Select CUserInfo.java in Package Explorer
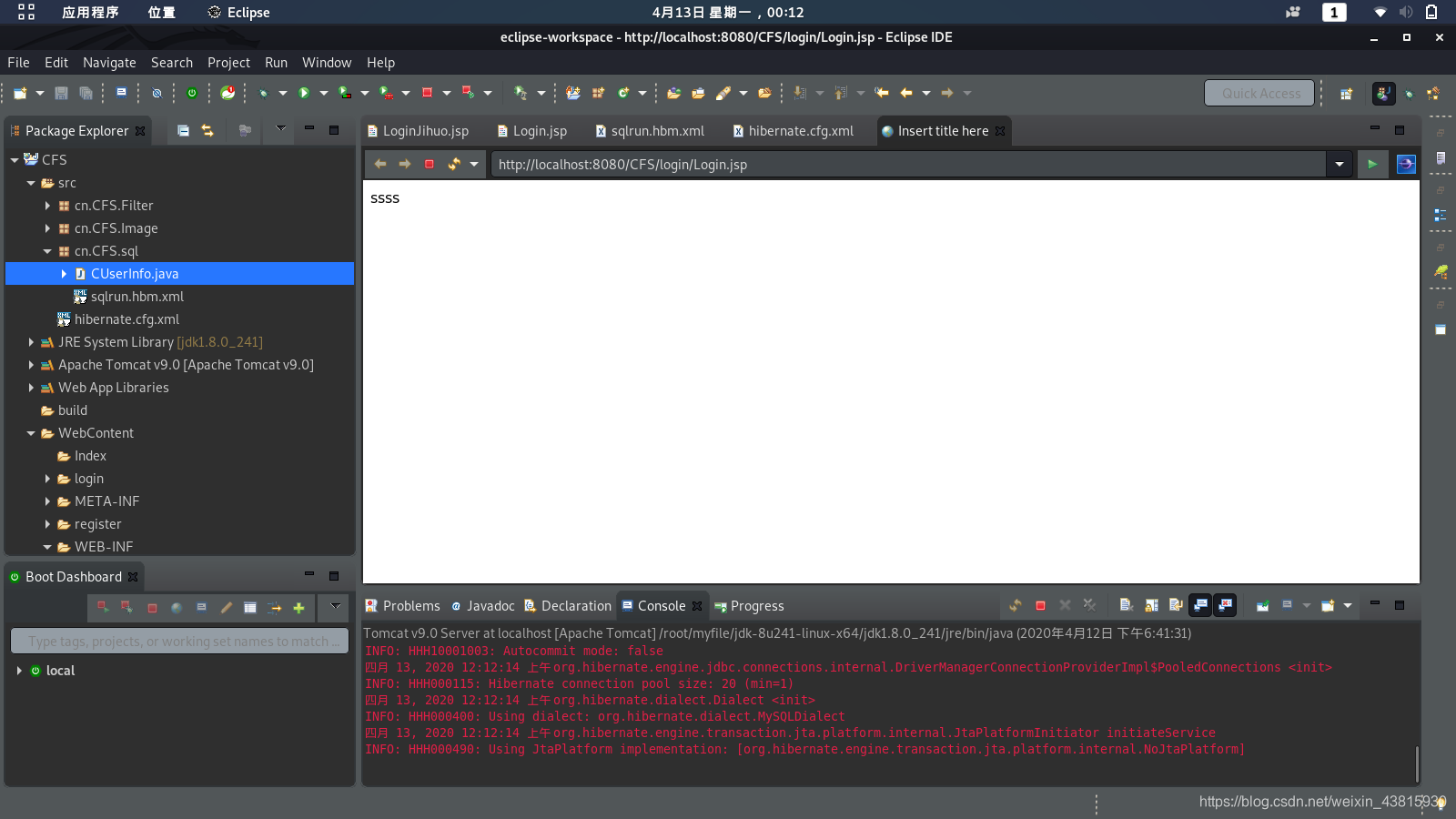The height and width of the screenshot is (819, 1456). pos(179,274)
